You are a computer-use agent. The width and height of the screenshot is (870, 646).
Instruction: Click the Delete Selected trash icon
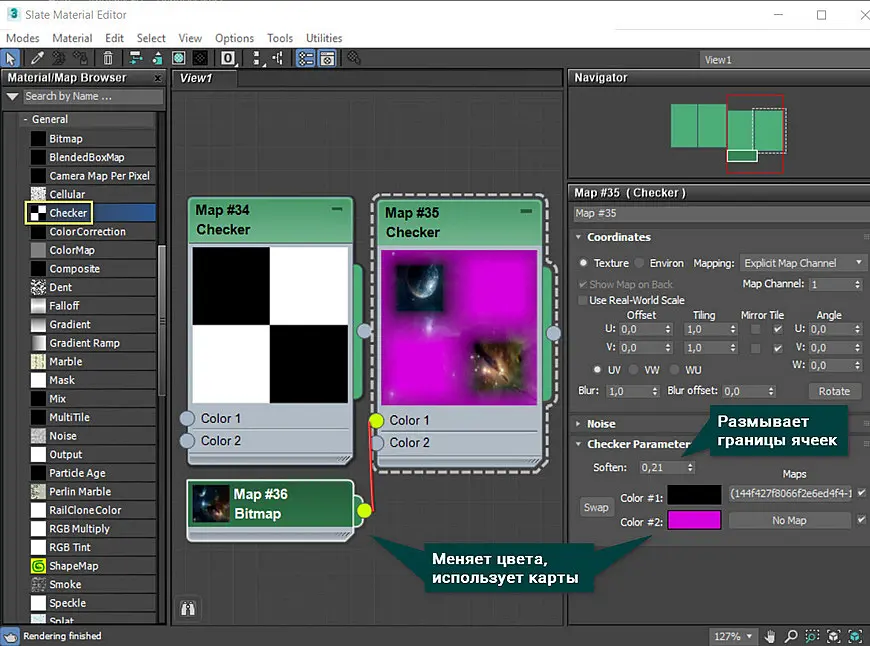pos(108,58)
